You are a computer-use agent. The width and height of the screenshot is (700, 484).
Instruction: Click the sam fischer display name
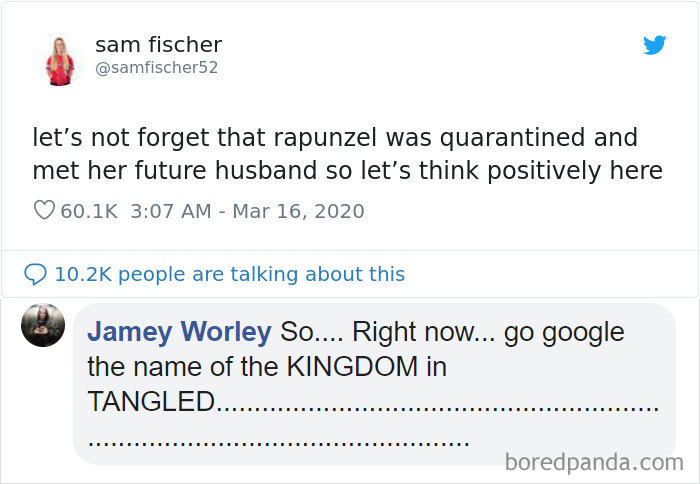pos(158,45)
